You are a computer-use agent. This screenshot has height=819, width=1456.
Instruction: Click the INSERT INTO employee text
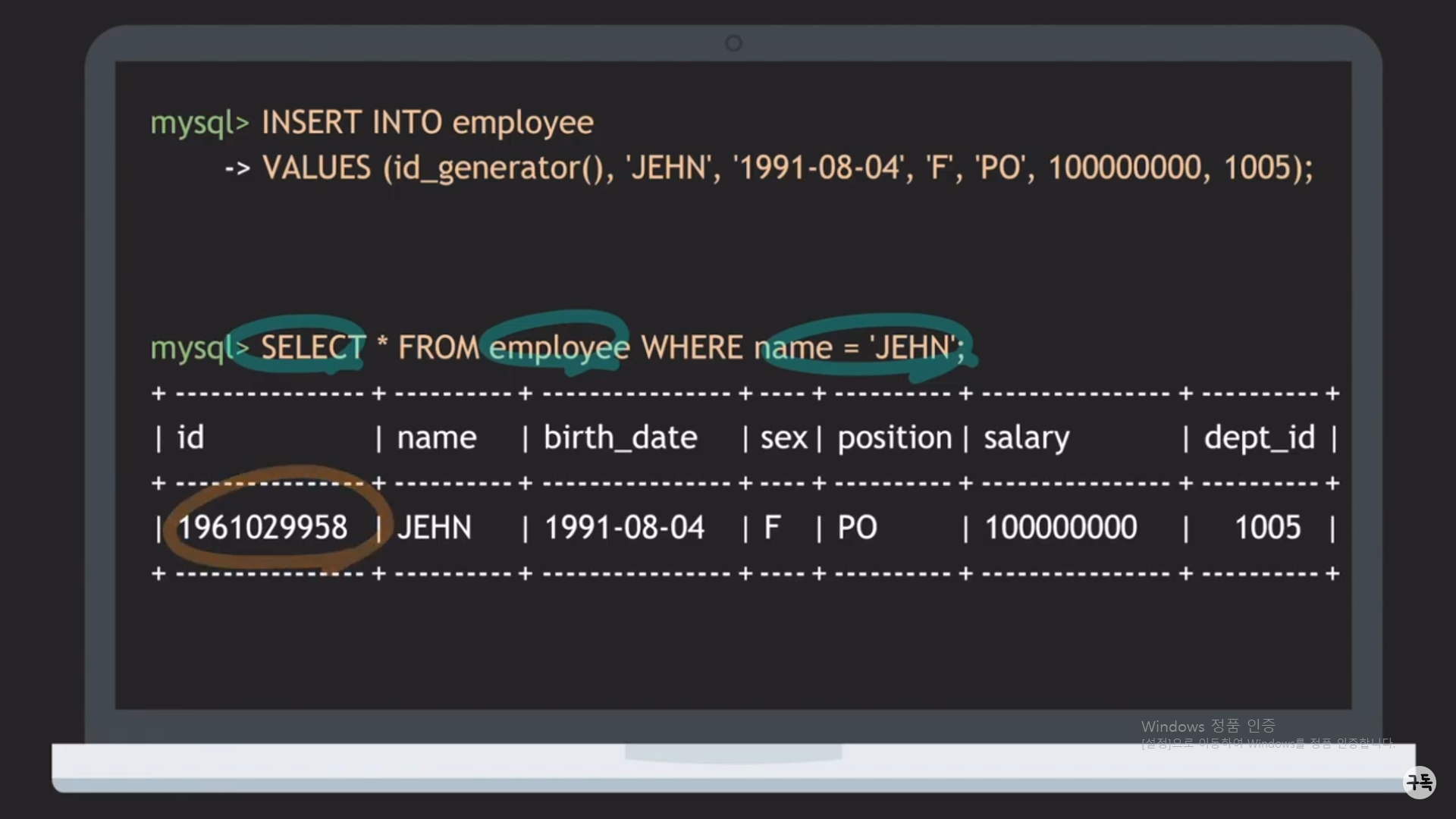[x=427, y=122]
